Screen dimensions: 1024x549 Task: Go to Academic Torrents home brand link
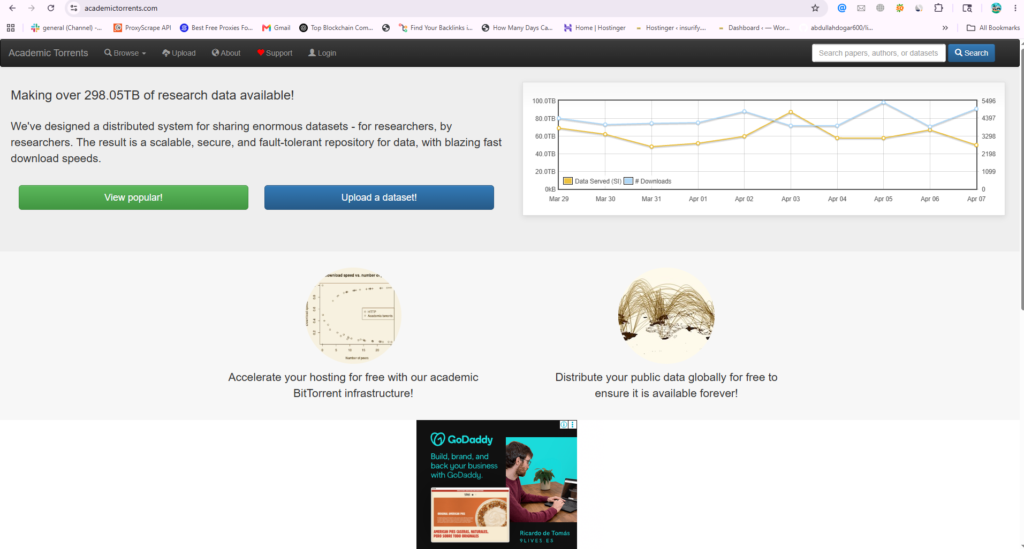[x=48, y=53]
